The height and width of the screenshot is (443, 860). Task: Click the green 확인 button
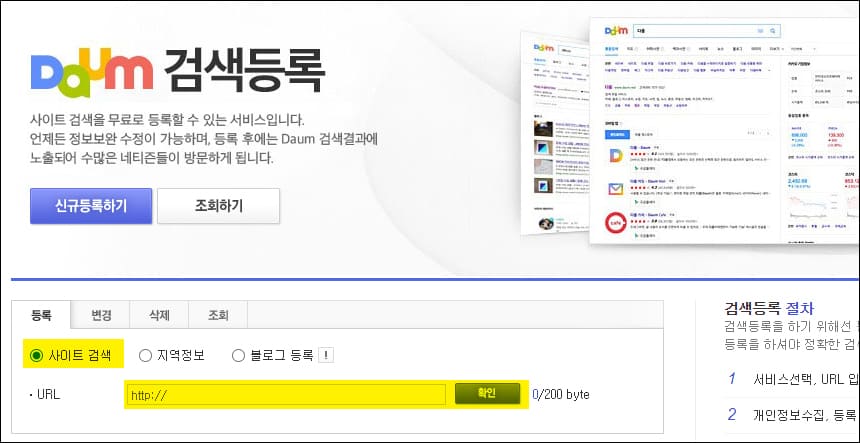tap(487, 394)
